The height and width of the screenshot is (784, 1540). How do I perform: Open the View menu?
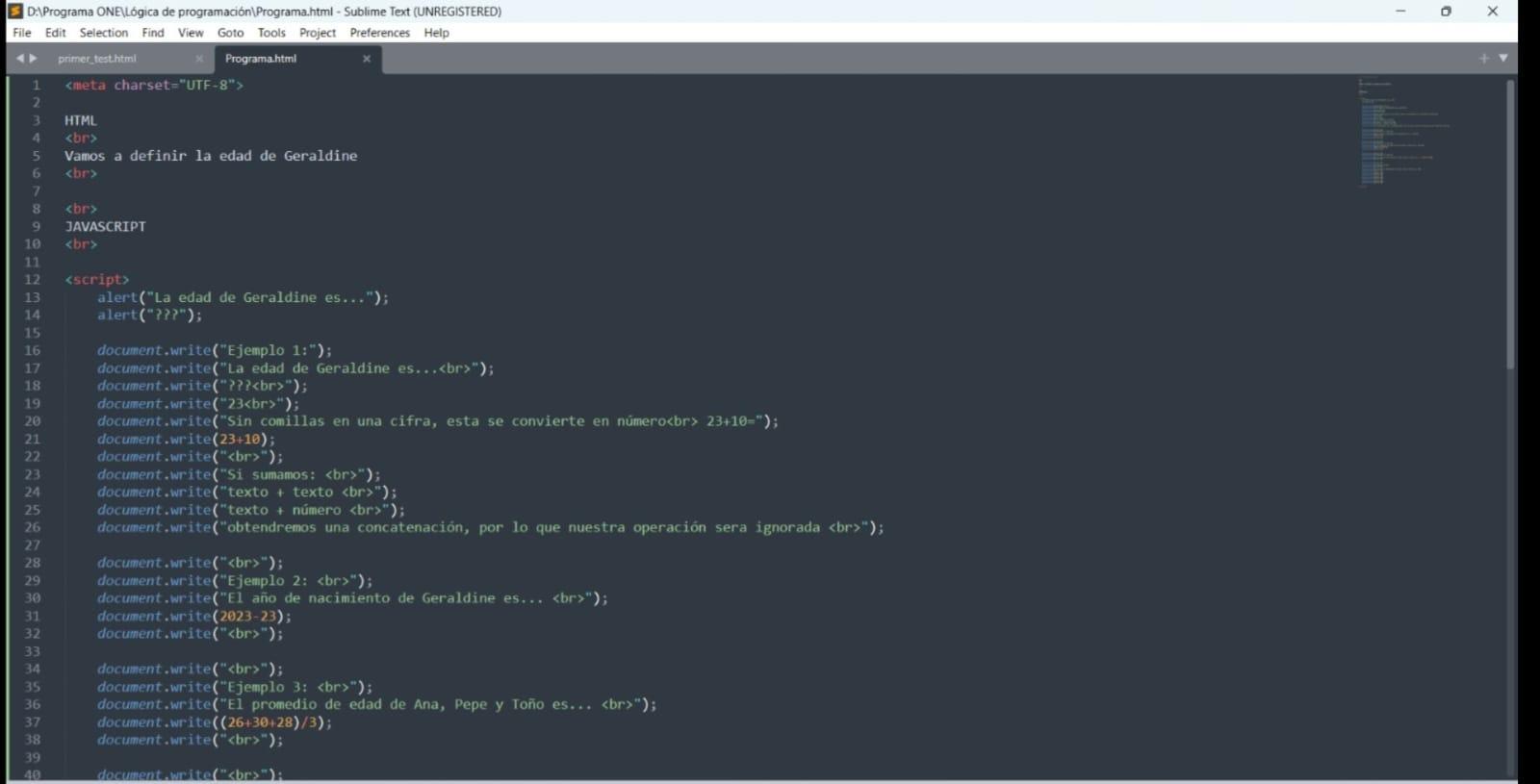[191, 33]
